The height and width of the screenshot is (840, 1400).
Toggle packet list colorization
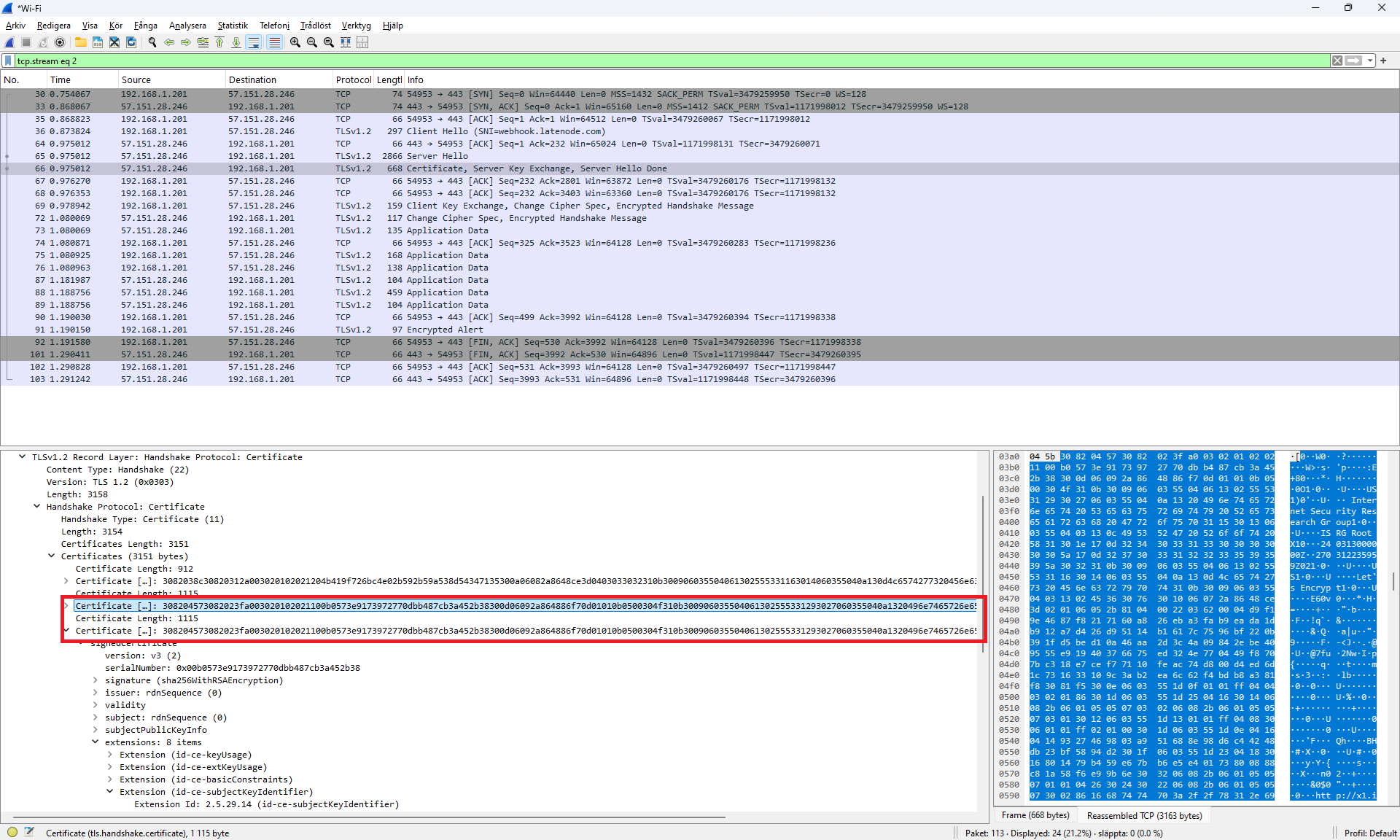[x=274, y=42]
